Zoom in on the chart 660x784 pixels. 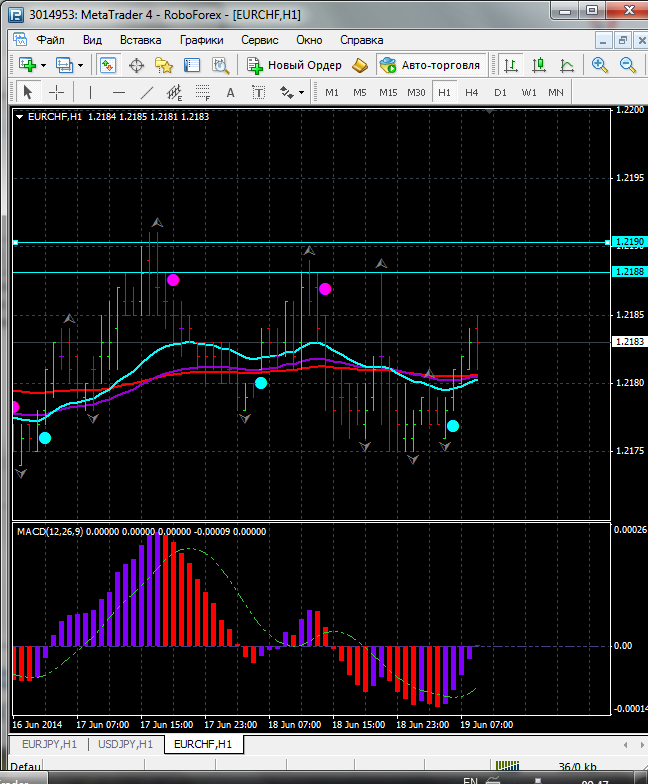coord(600,65)
